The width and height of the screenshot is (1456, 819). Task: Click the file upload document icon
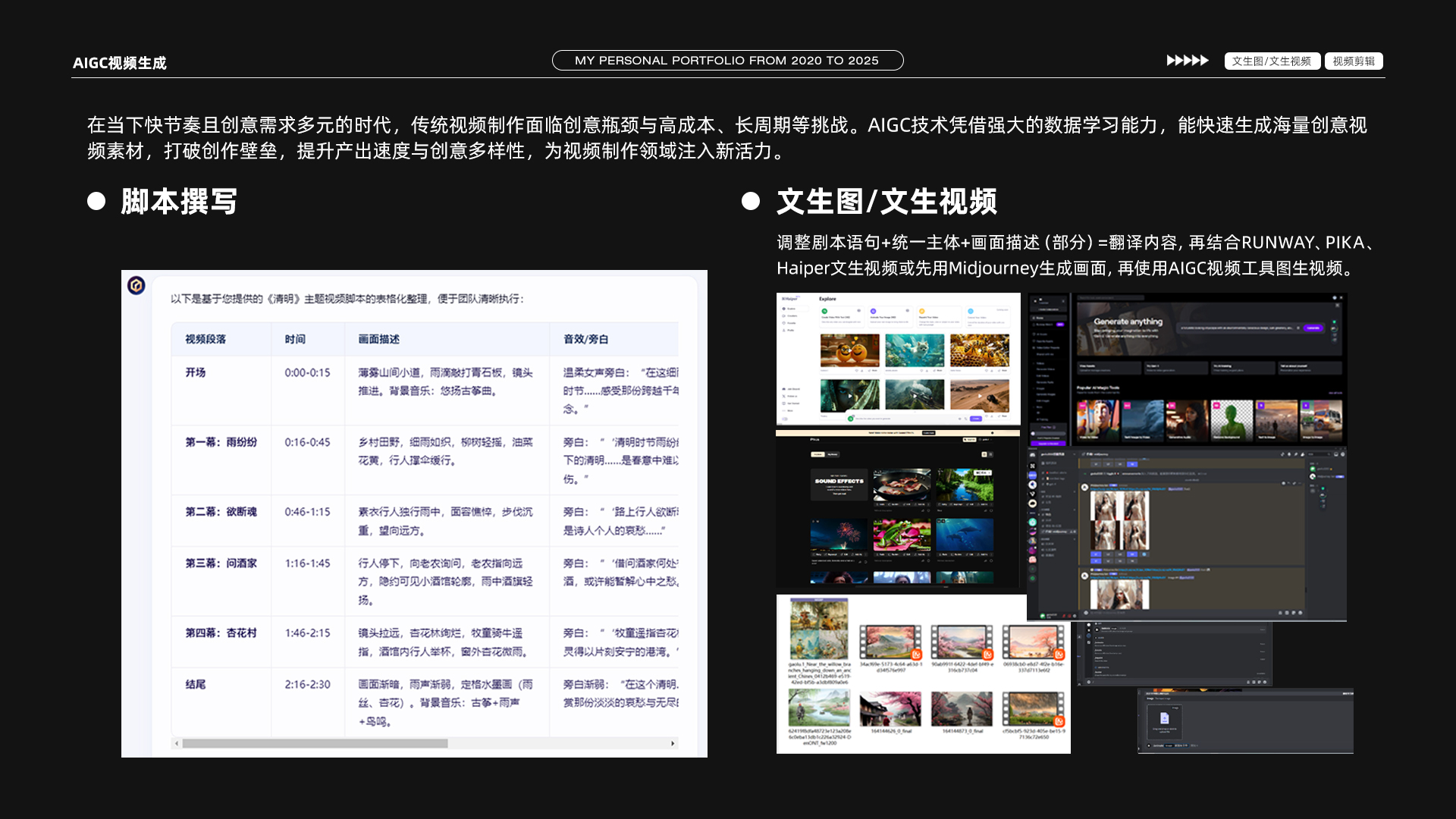(x=1164, y=718)
